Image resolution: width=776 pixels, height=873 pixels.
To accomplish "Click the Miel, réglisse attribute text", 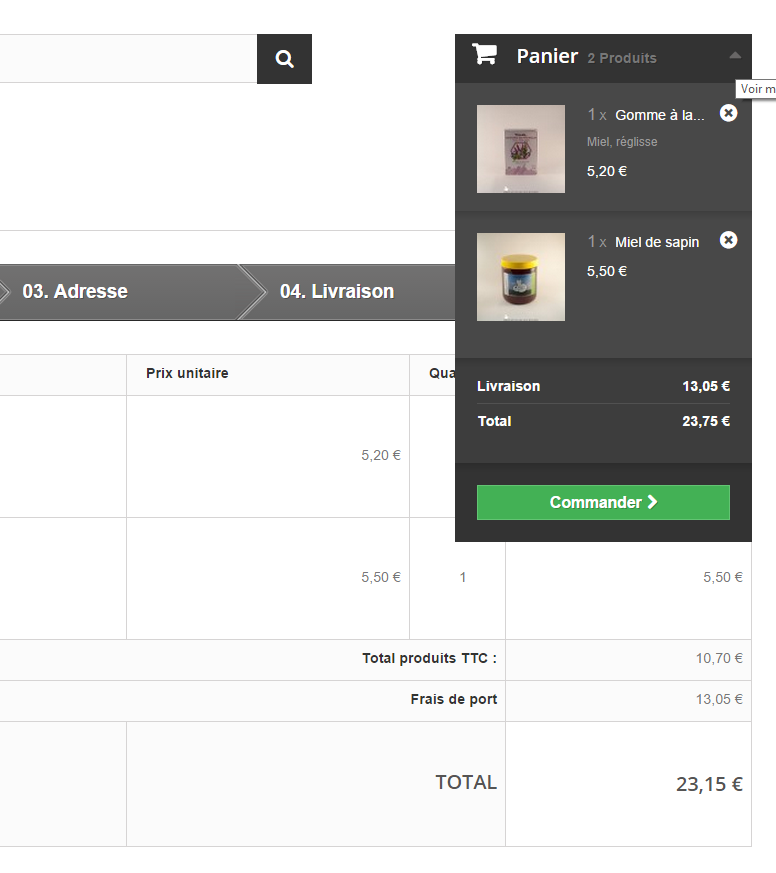I will [622, 142].
